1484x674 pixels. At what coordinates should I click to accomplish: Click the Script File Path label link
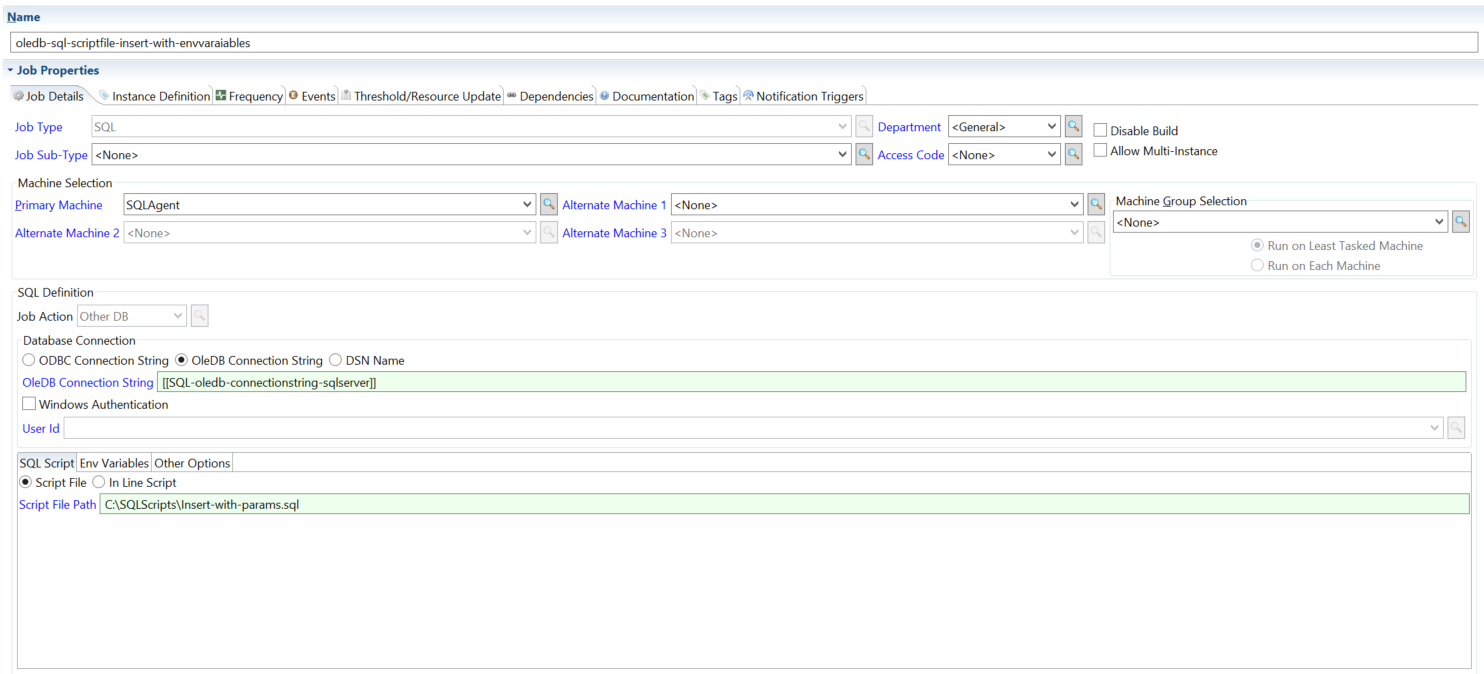(58, 505)
